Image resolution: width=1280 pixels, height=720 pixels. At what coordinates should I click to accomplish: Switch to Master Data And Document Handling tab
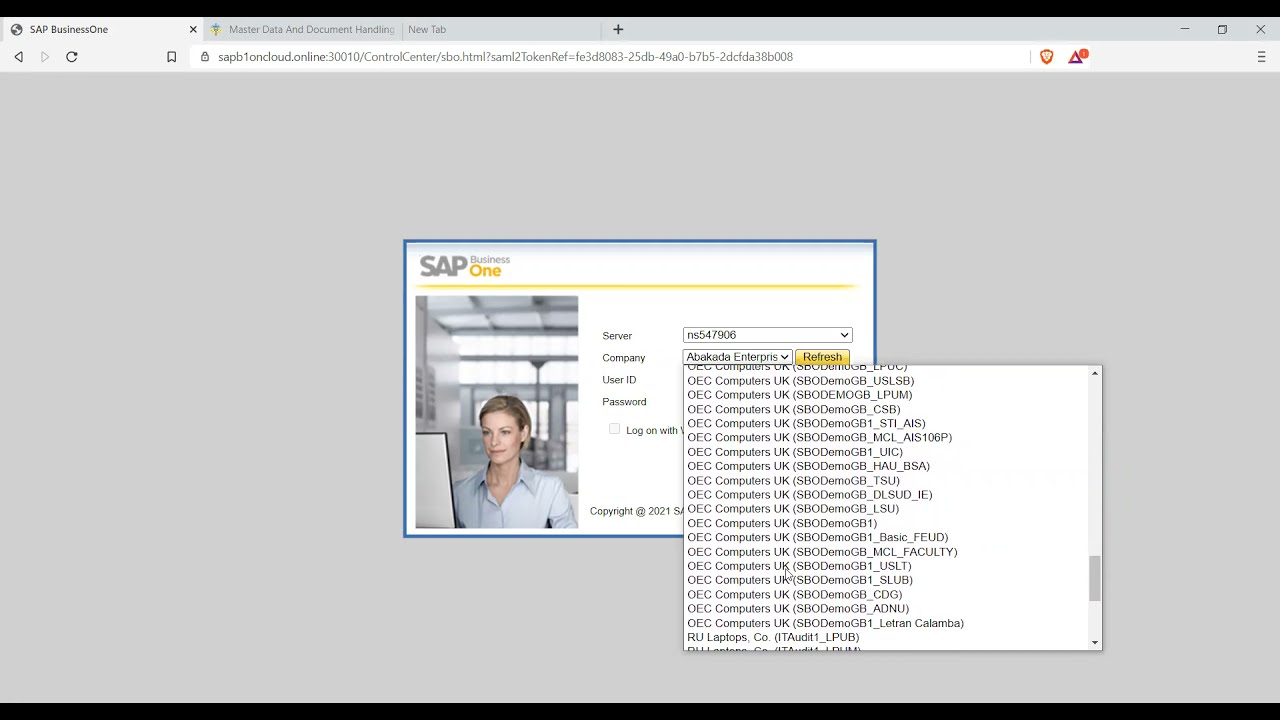[x=303, y=29]
